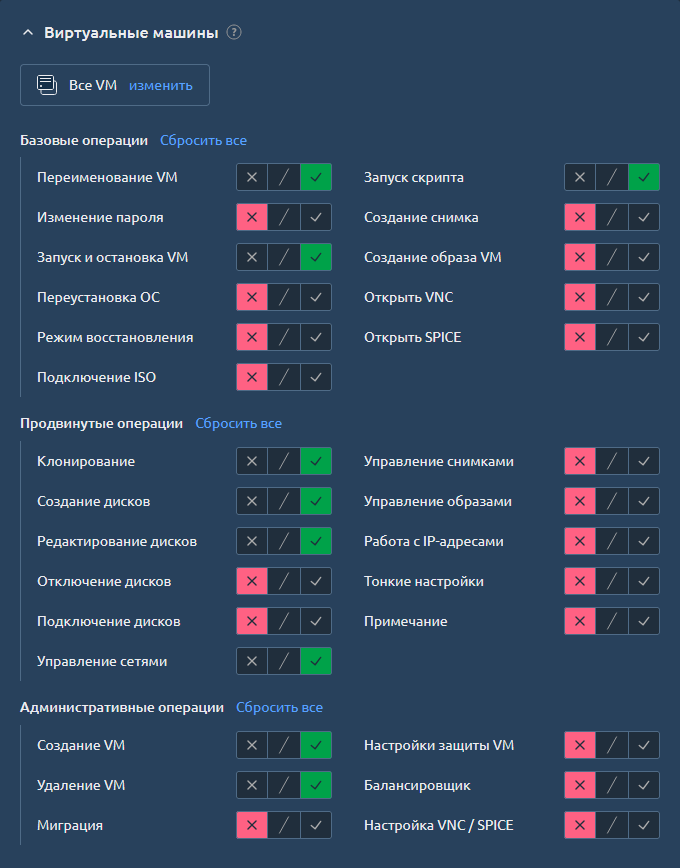The height and width of the screenshot is (868, 680).
Task: Deny Запуск скрипта with the cross icon
Action: click(x=580, y=177)
